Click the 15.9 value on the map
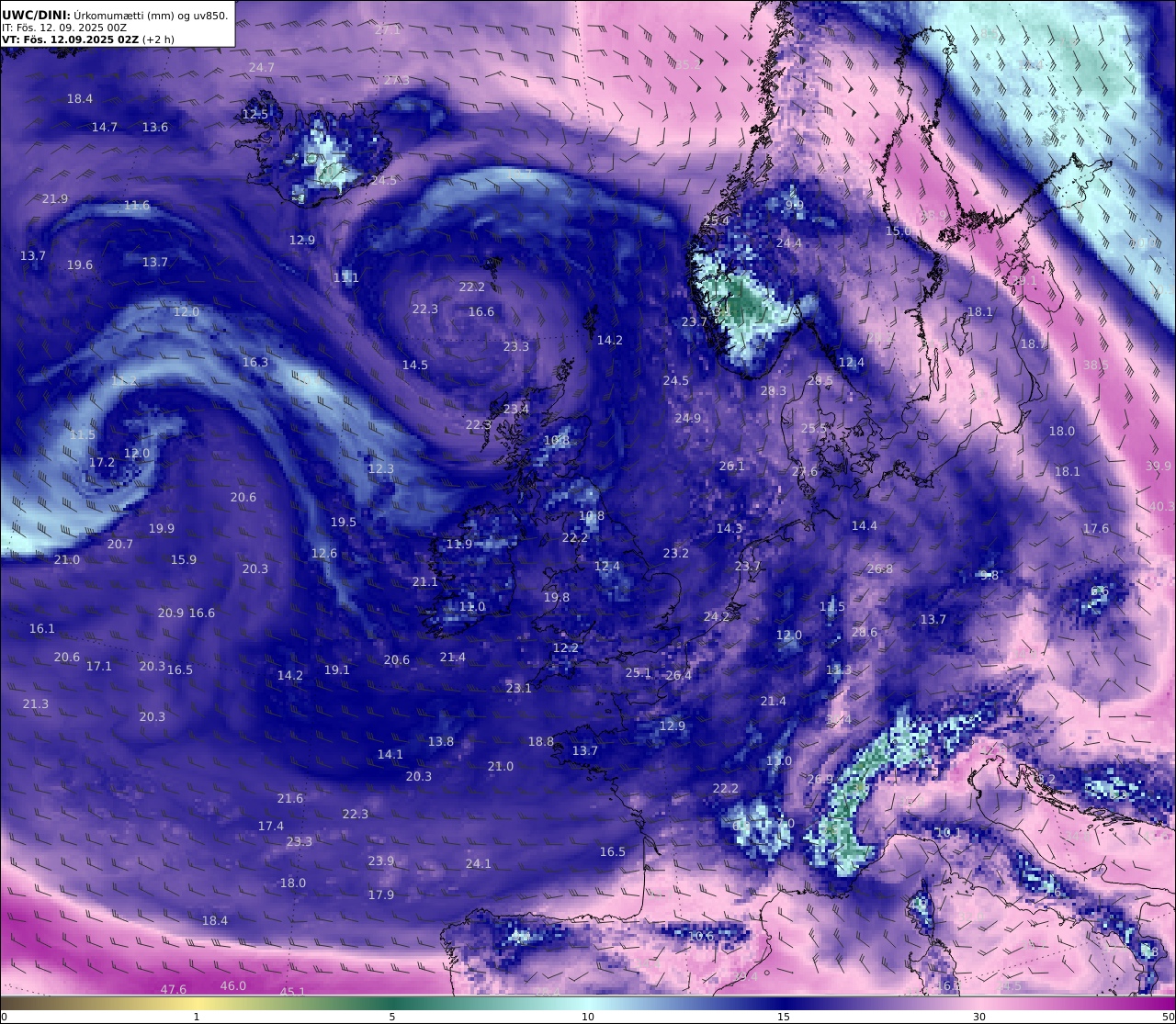This screenshot has width=1176, height=1024. coord(184,560)
